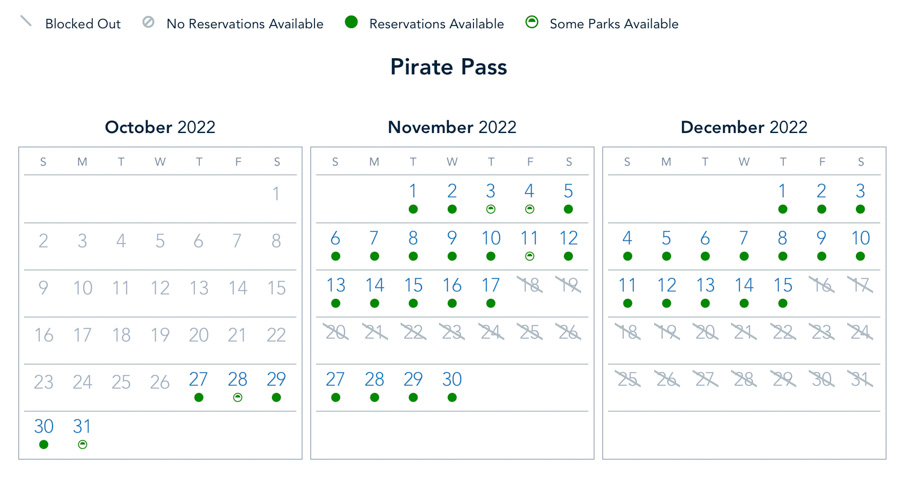Viewport: 900px width, 477px height.
Task: Choose November 30 date
Action: point(452,380)
